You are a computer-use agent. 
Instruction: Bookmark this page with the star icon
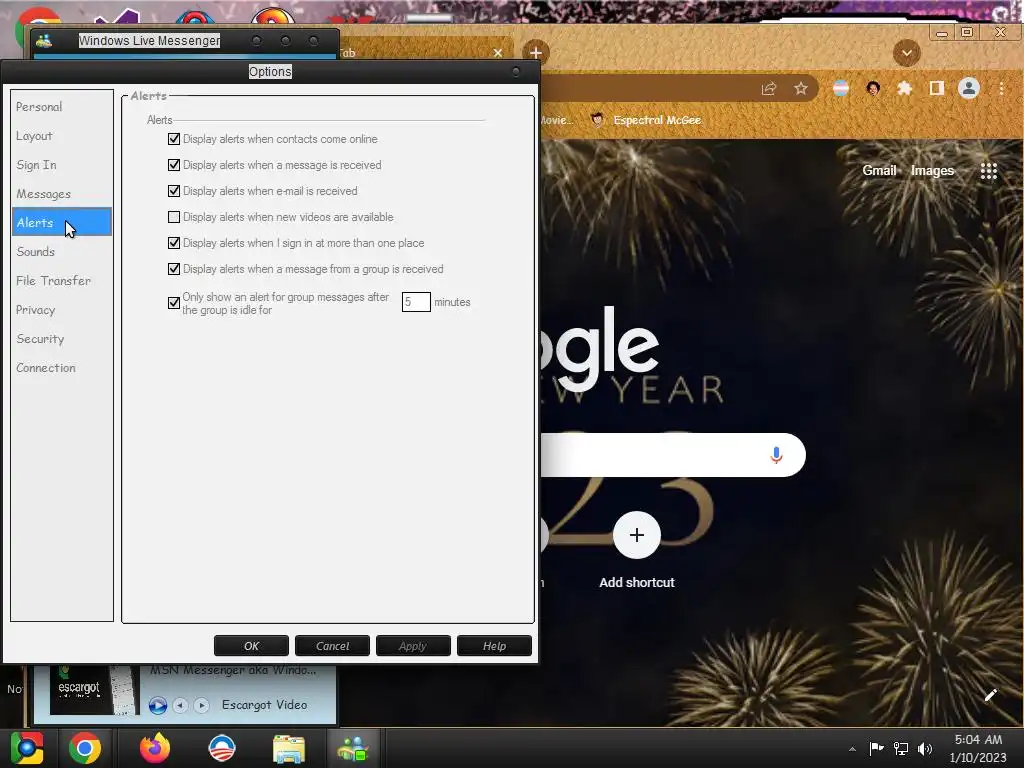point(801,89)
